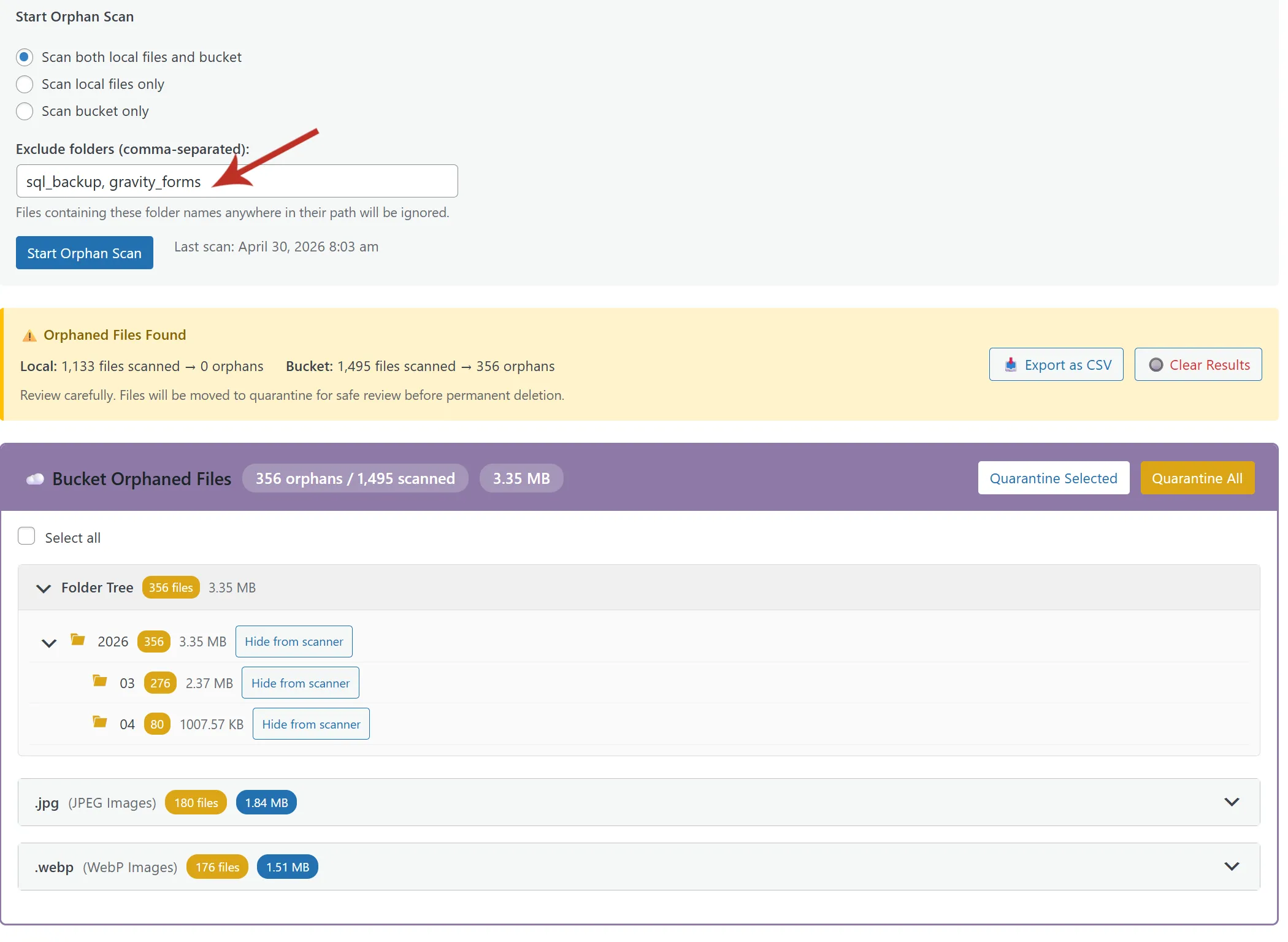This screenshot has width=1288, height=942.
Task: Hide the 04 folder from scanner
Action: (311, 724)
